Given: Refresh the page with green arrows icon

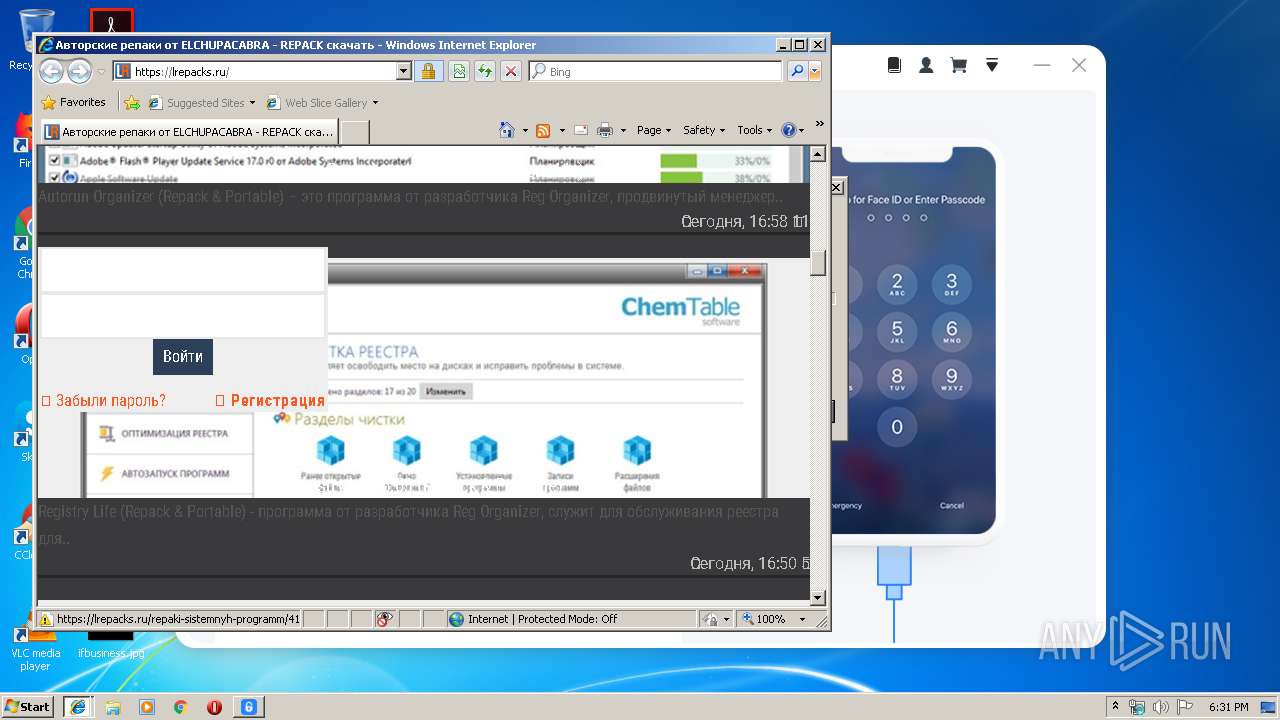Looking at the screenshot, I should click(x=484, y=71).
